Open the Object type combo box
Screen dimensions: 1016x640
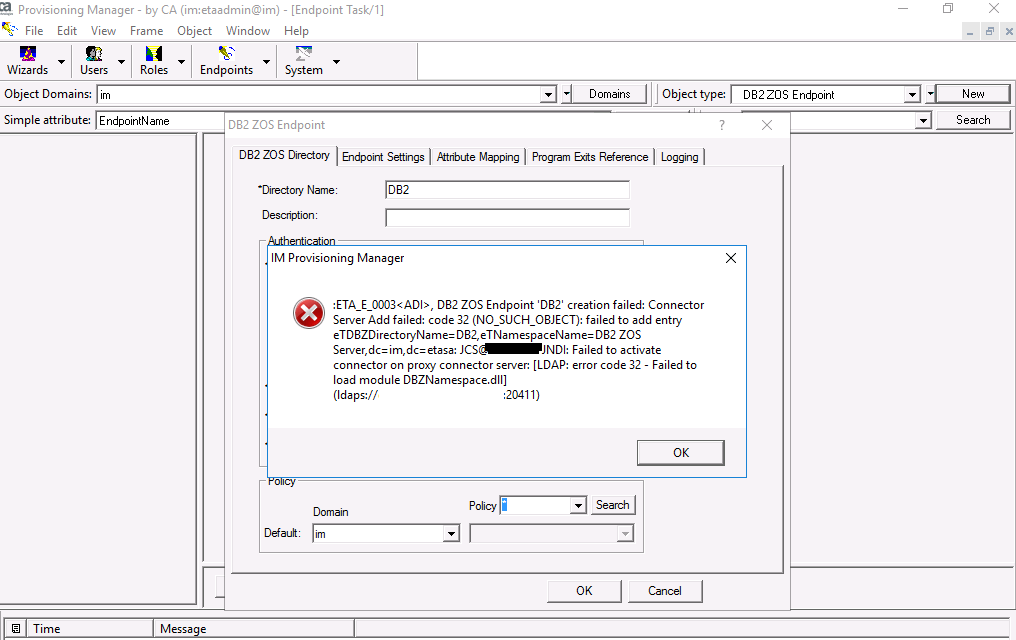click(911, 95)
